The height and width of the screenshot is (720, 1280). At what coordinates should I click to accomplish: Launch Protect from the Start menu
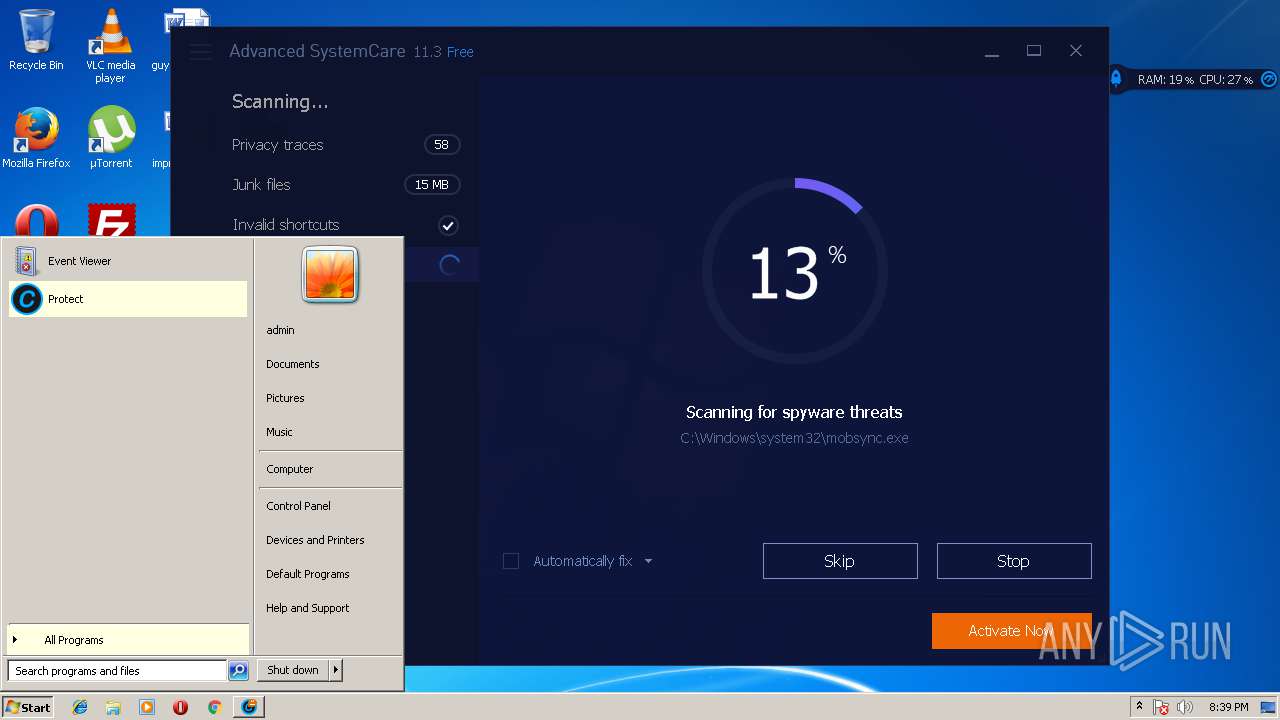tap(128, 299)
